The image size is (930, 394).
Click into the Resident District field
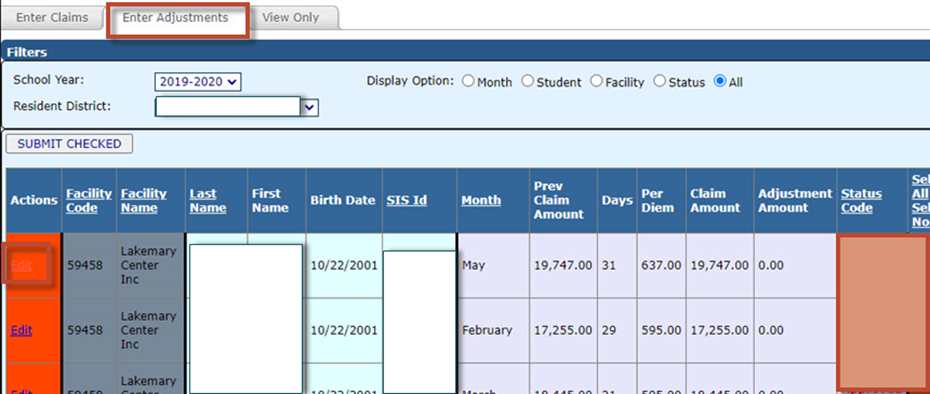click(228, 107)
